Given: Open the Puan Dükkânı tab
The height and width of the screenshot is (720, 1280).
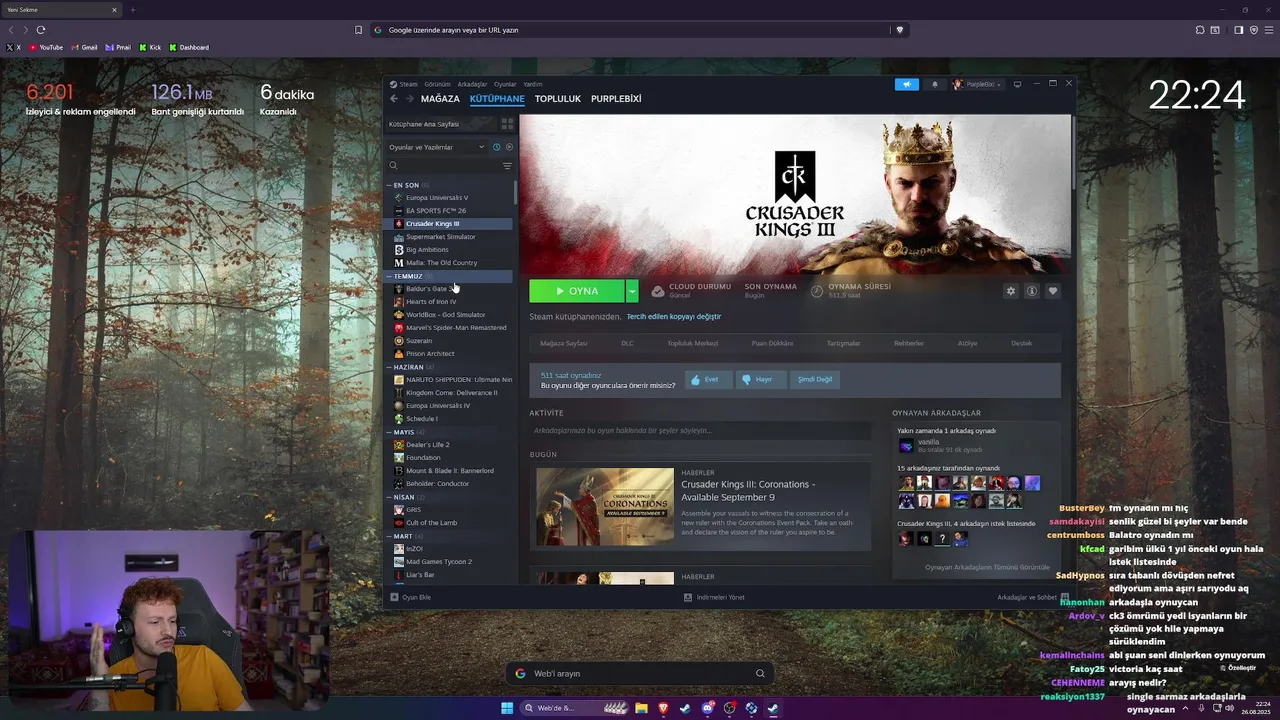Looking at the screenshot, I should click(772, 343).
